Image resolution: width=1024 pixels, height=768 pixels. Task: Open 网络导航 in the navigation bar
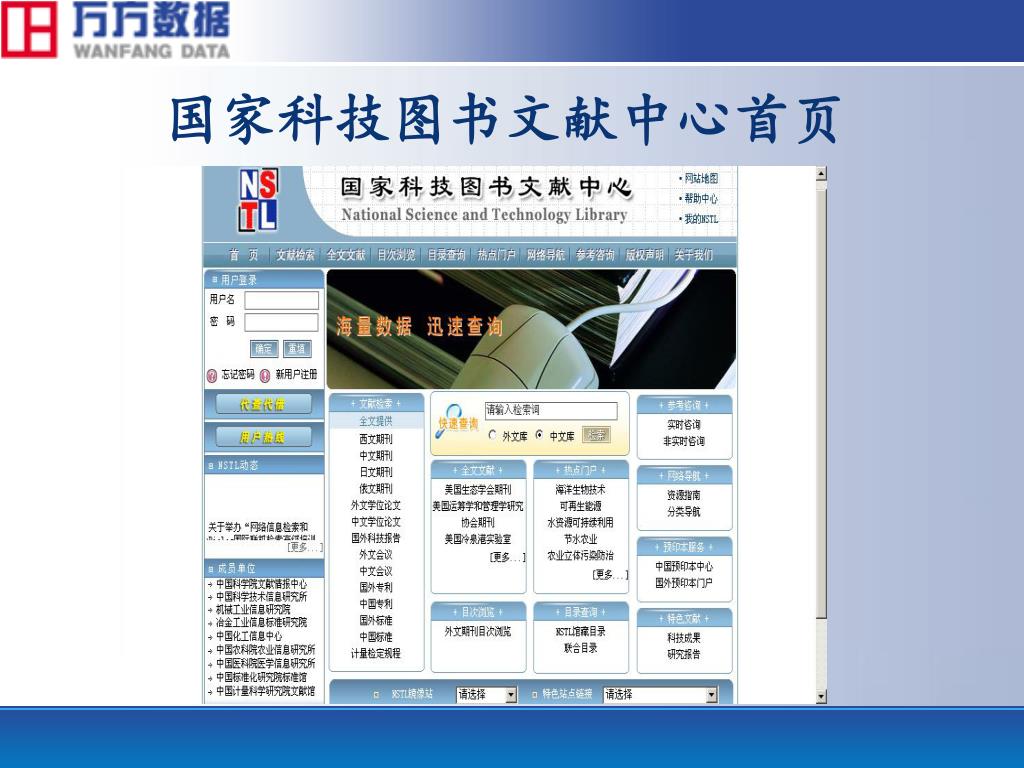[546, 255]
